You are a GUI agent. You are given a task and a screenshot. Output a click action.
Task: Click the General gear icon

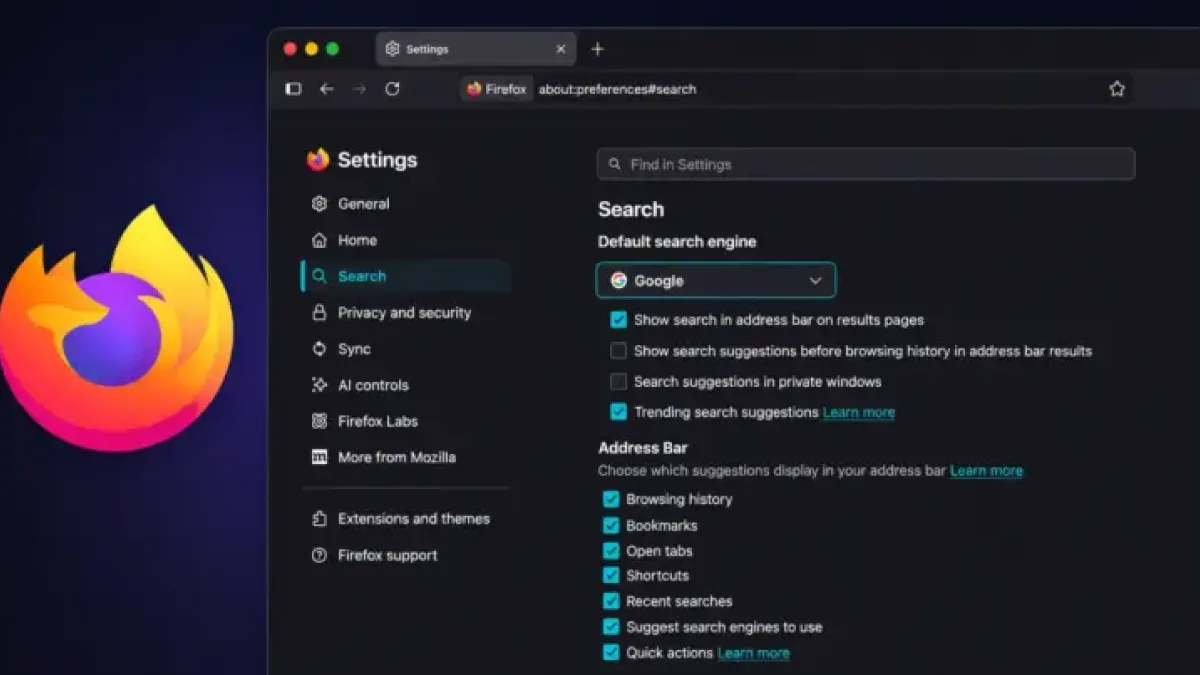(319, 204)
